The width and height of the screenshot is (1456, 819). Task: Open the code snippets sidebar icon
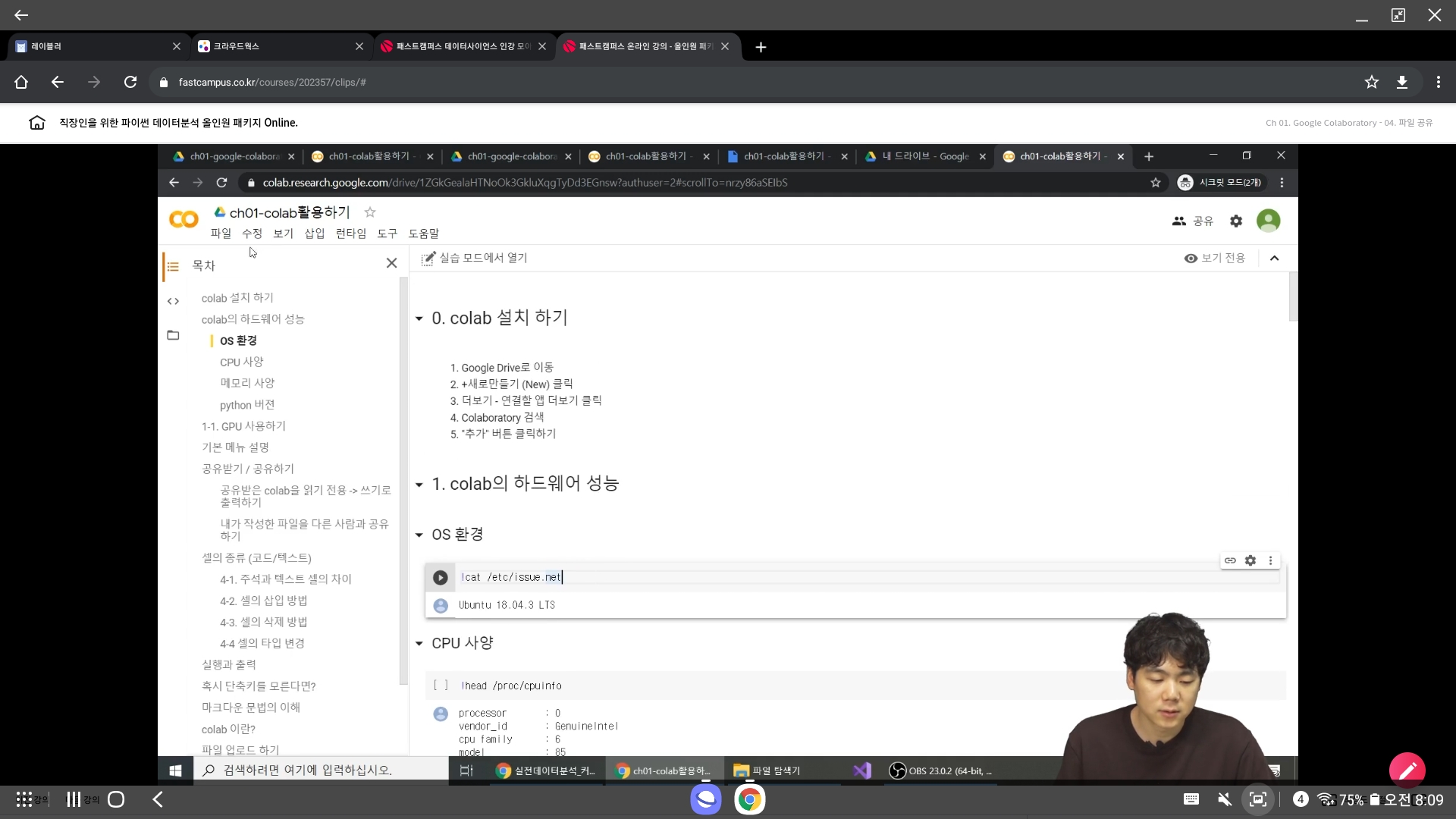tap(173, 301)
